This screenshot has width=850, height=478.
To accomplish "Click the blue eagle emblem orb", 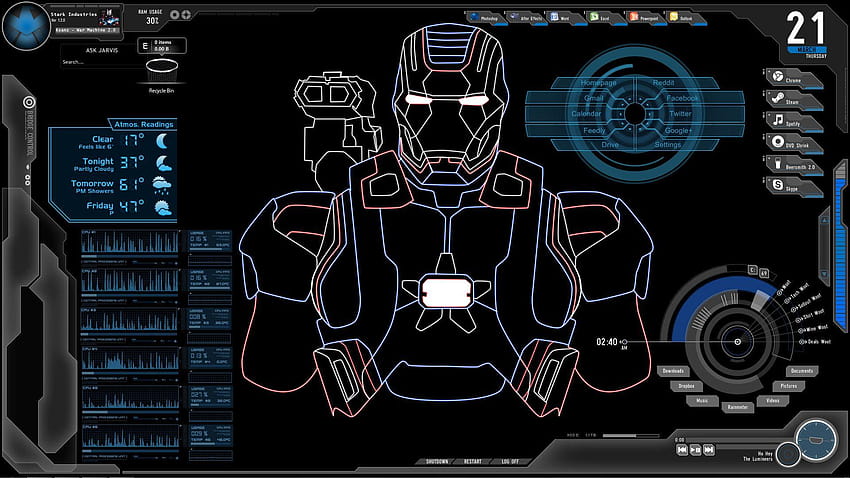I will tap(25, 25).
